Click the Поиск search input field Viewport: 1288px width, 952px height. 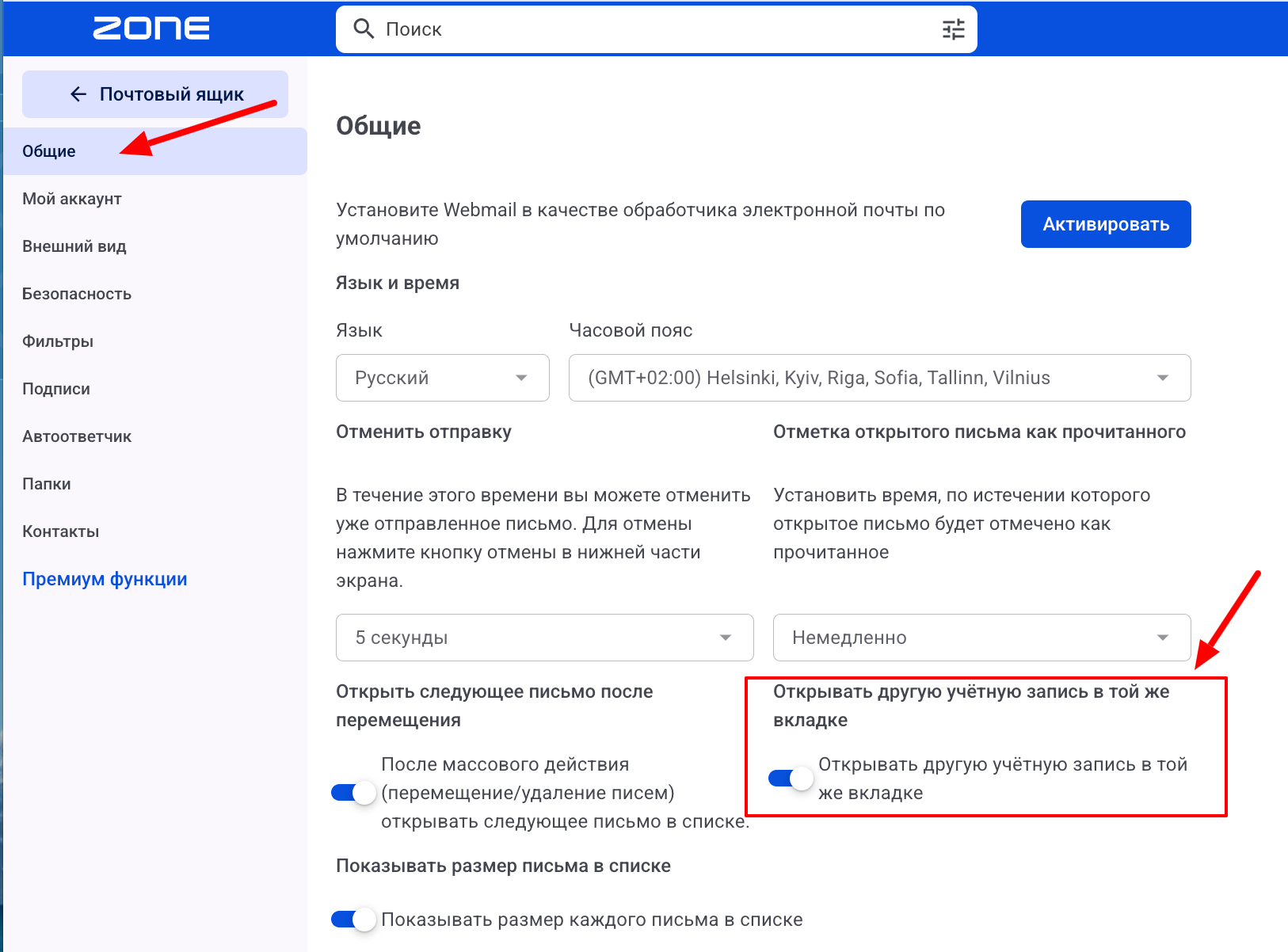click(x=656, y=29)
